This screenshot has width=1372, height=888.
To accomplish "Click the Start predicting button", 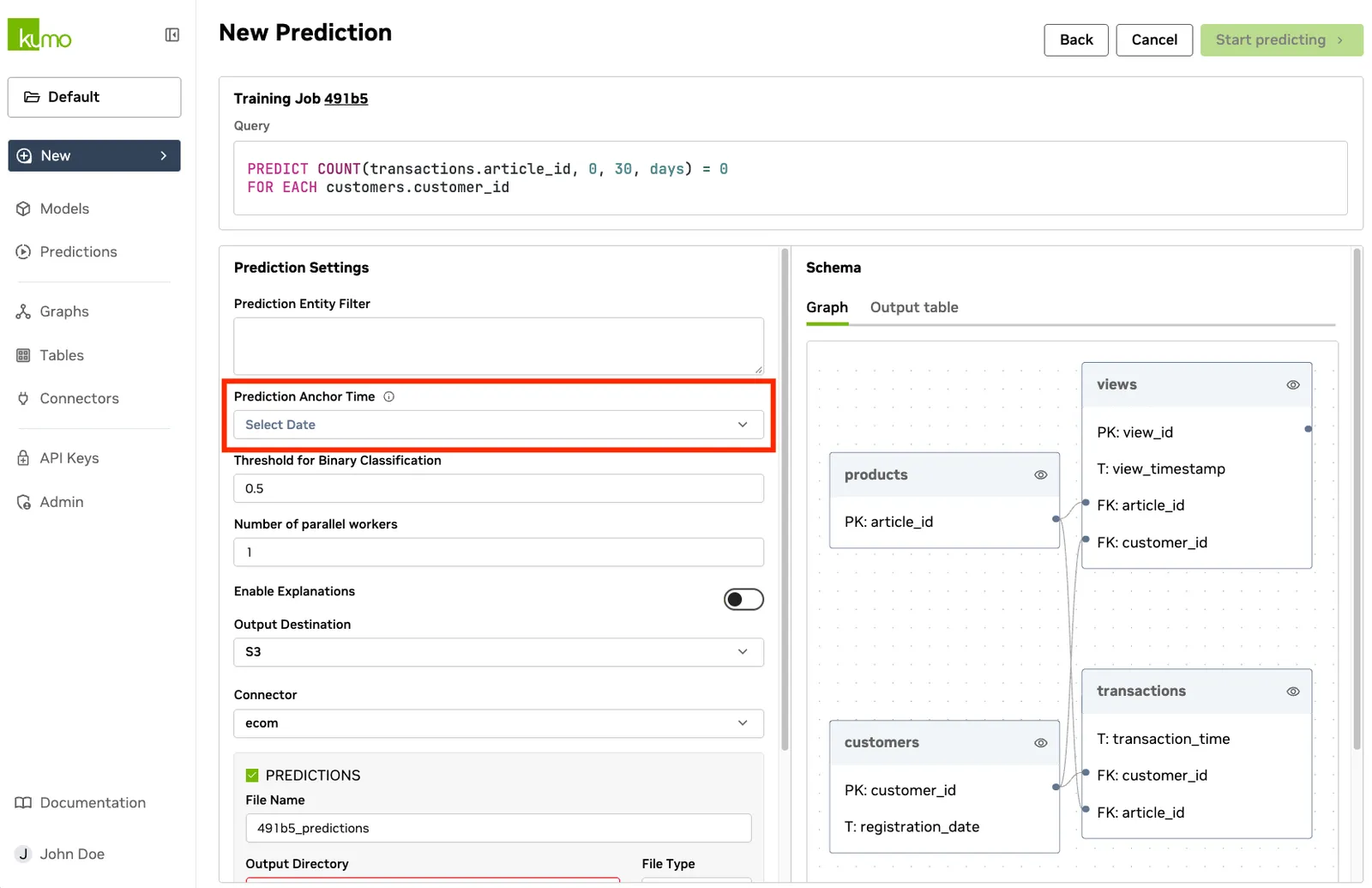I will pyautogui.click(x=1281, y=40).
